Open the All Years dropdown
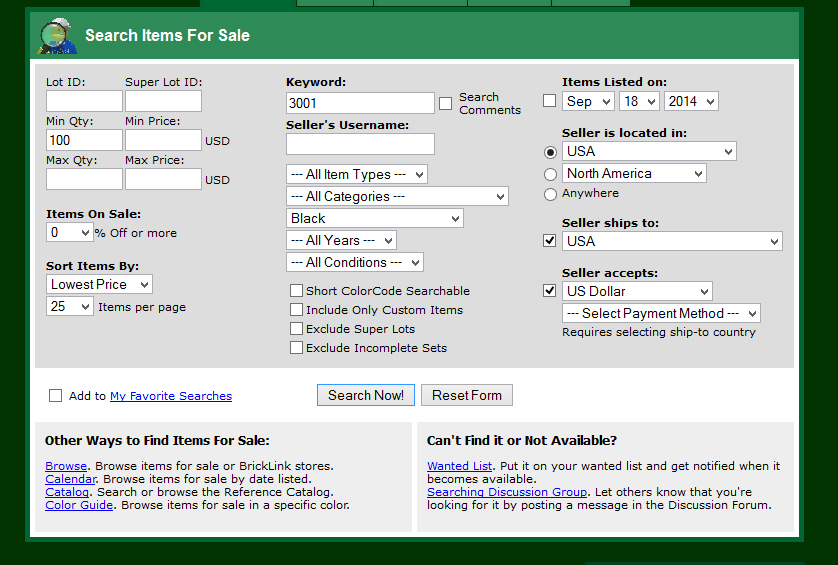This screenshot has height=565, width=838. 342,240
